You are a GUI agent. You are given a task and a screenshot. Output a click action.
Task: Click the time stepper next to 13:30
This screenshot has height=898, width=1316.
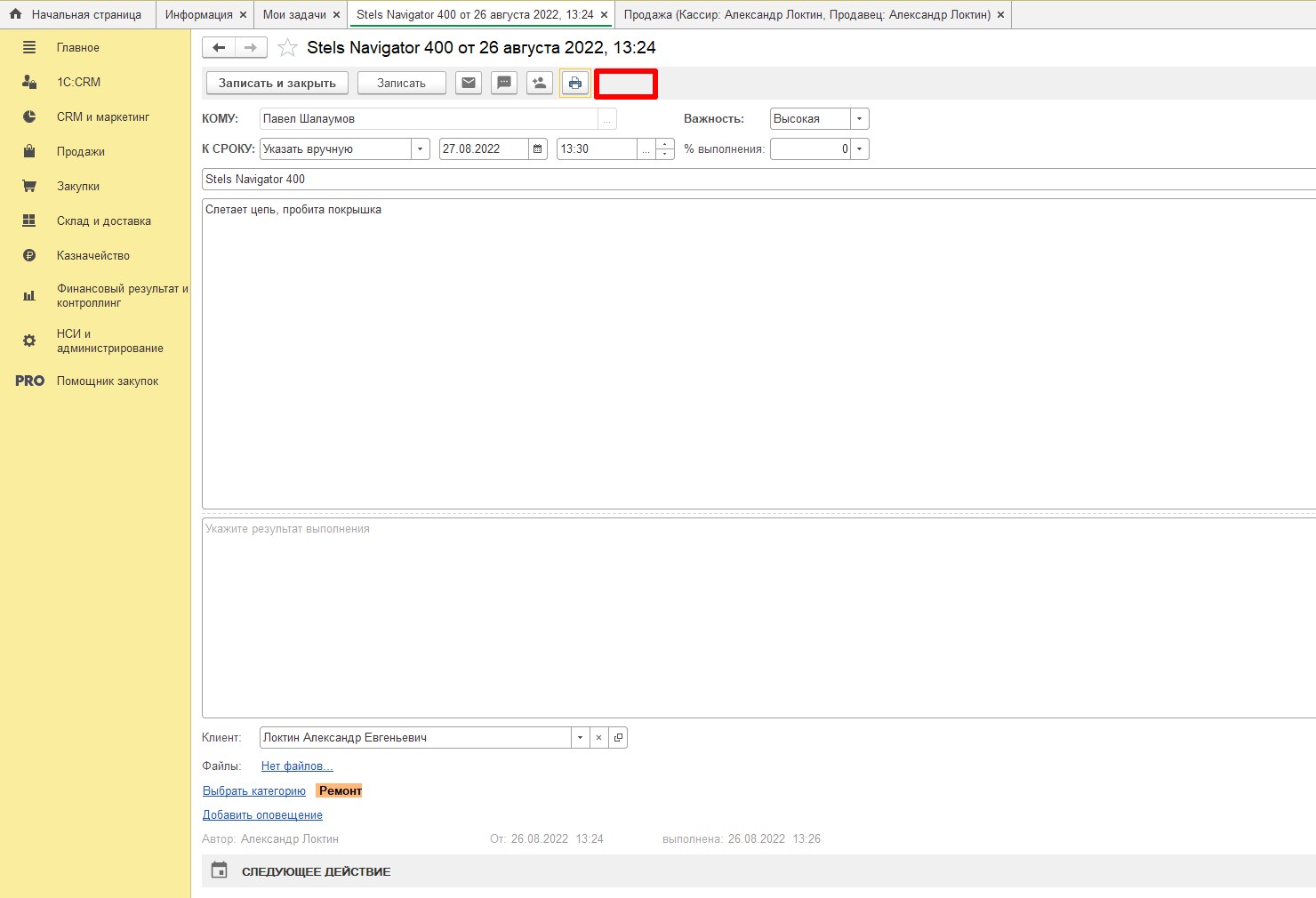coord(665,149)
